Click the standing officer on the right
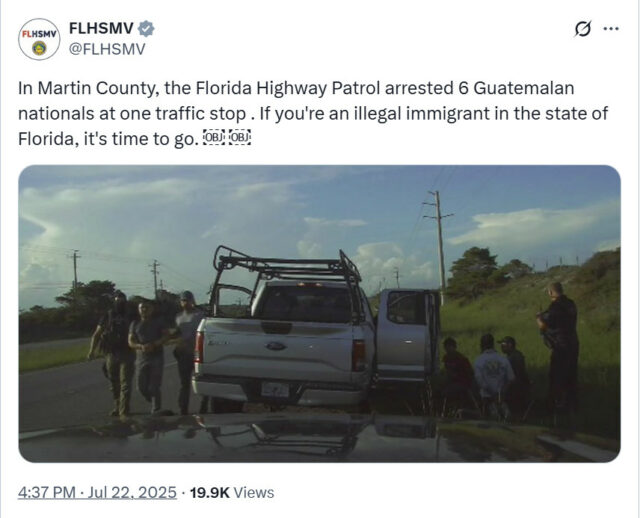The height and width of the screenshot is (518, 640). pos(560,359)
